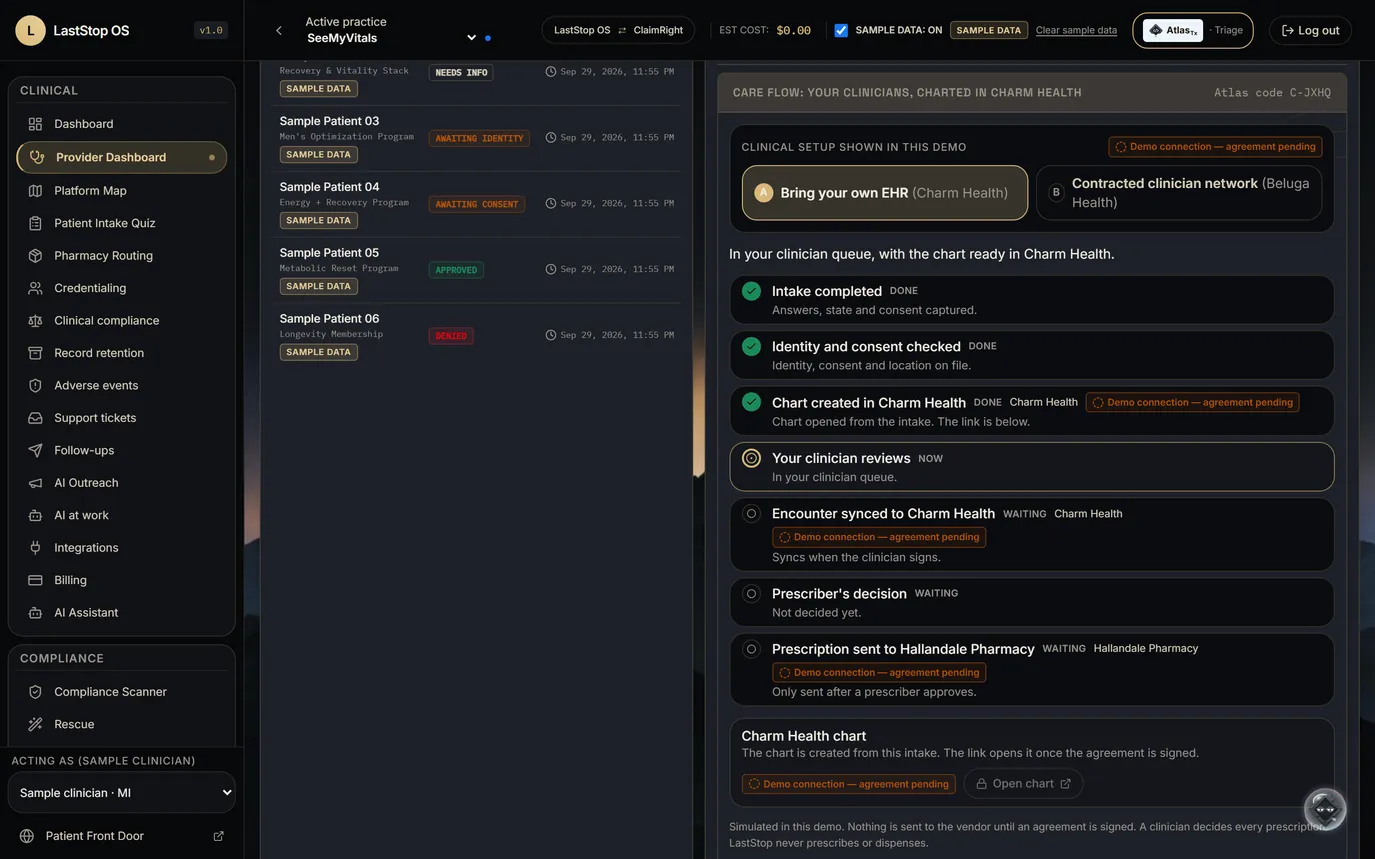
Task: Click the Rescue wand icon
Action: (x=35, y=724)
